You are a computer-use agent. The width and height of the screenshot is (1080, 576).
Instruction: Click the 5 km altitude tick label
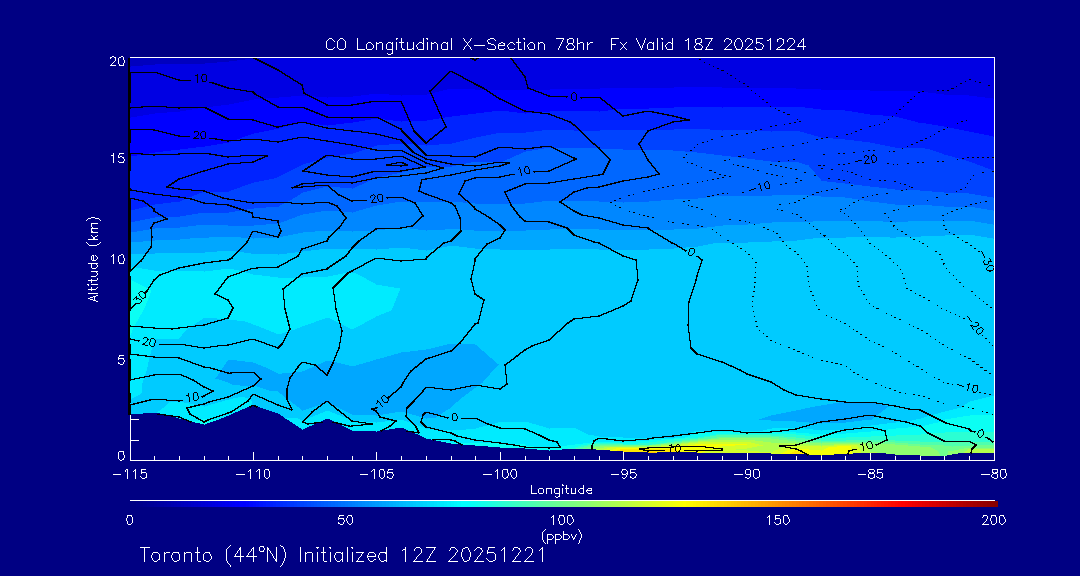pyautogui.click(x=120, y=358)
